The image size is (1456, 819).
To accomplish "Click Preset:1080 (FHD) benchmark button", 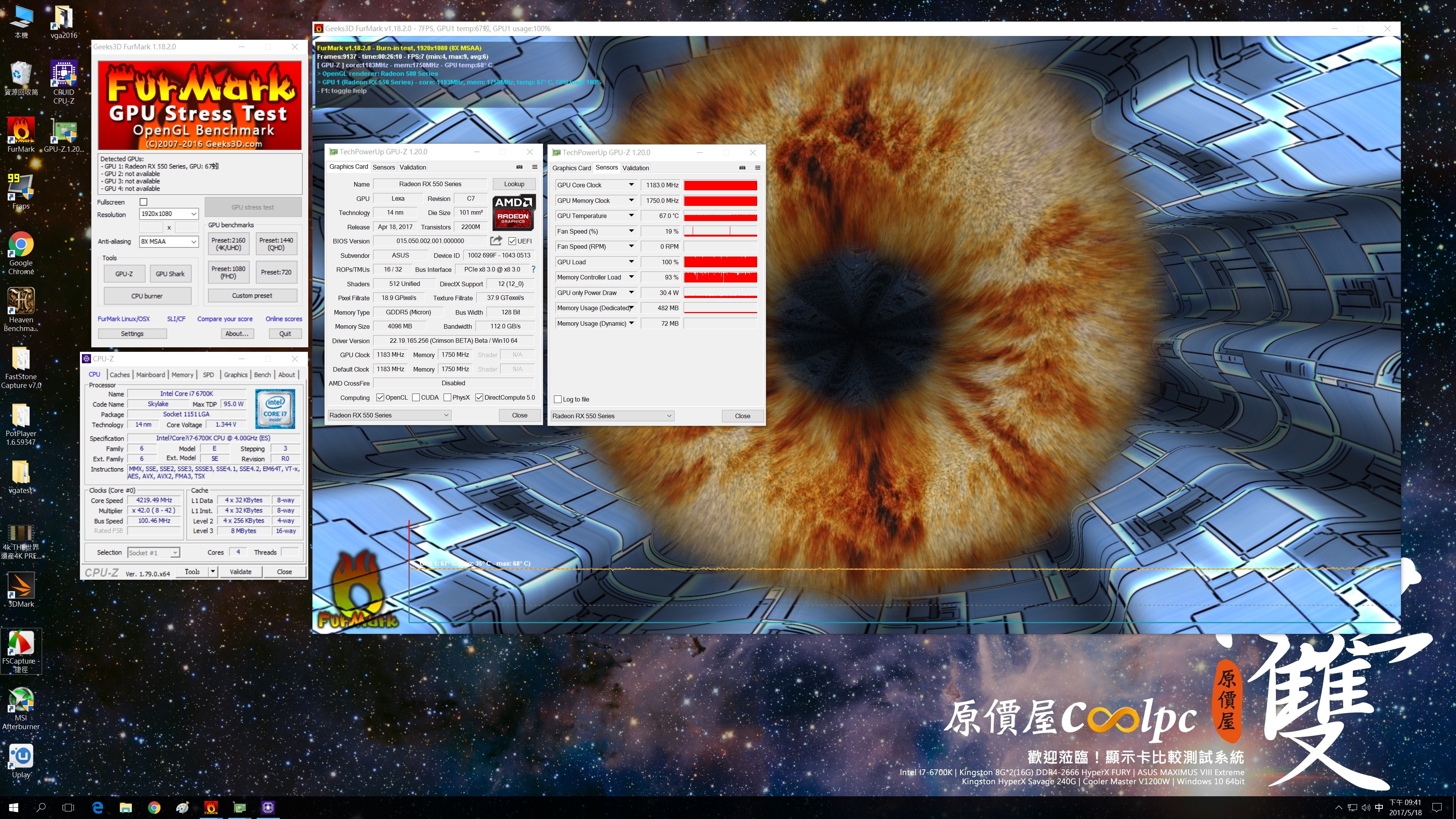I will coord(228,273).
